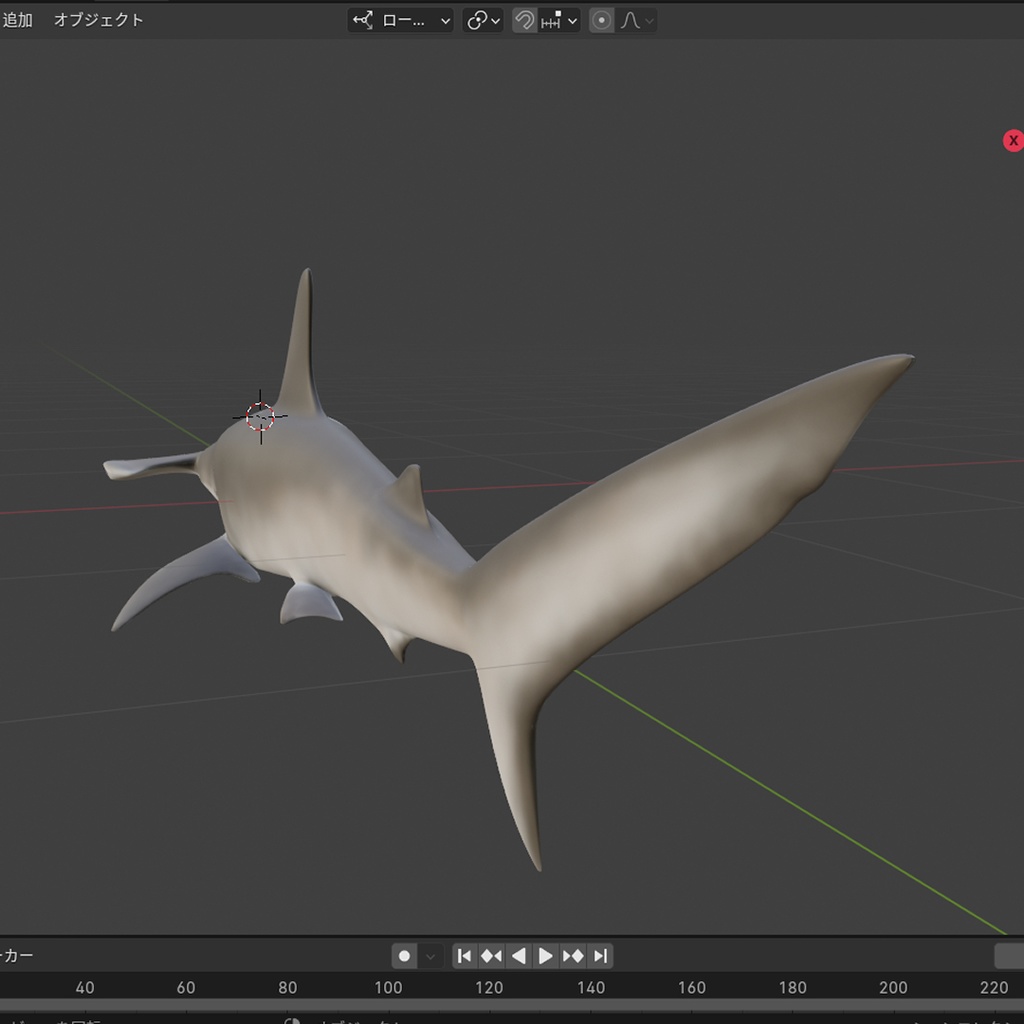Click the transform pivot point icon
The height and width of the screenshot is (1024, 1024).
(x=475, y=20)
